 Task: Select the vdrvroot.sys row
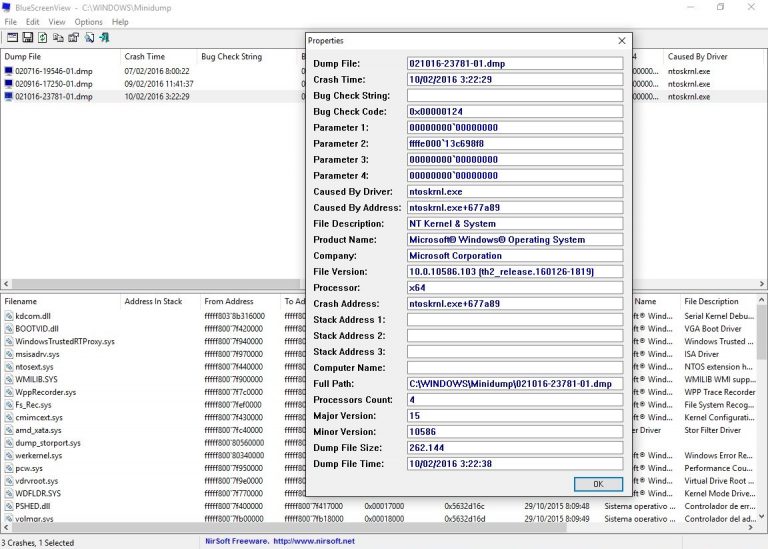pos(380,481)
